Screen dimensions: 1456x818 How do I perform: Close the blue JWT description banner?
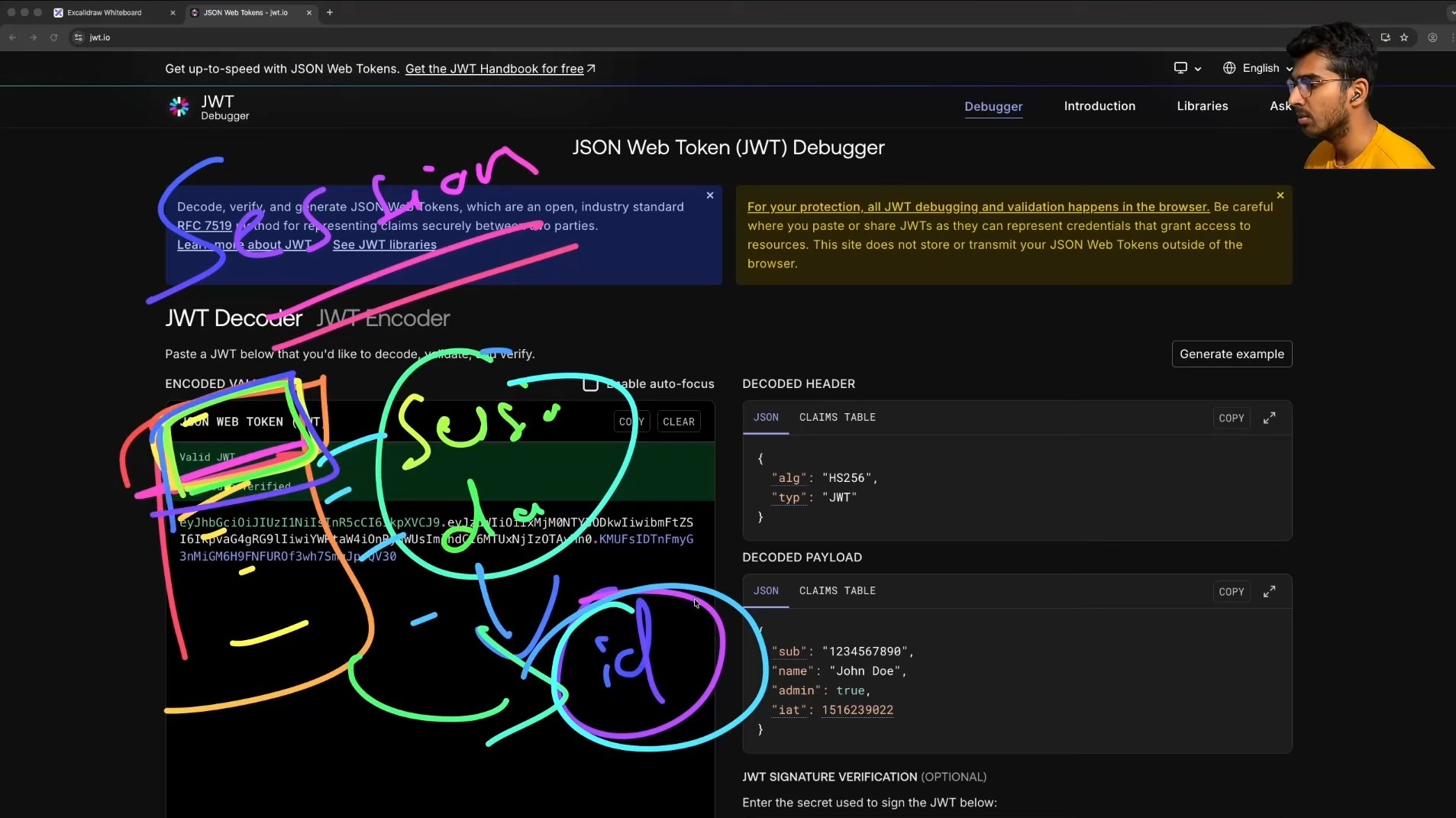(x=710, y=196)
